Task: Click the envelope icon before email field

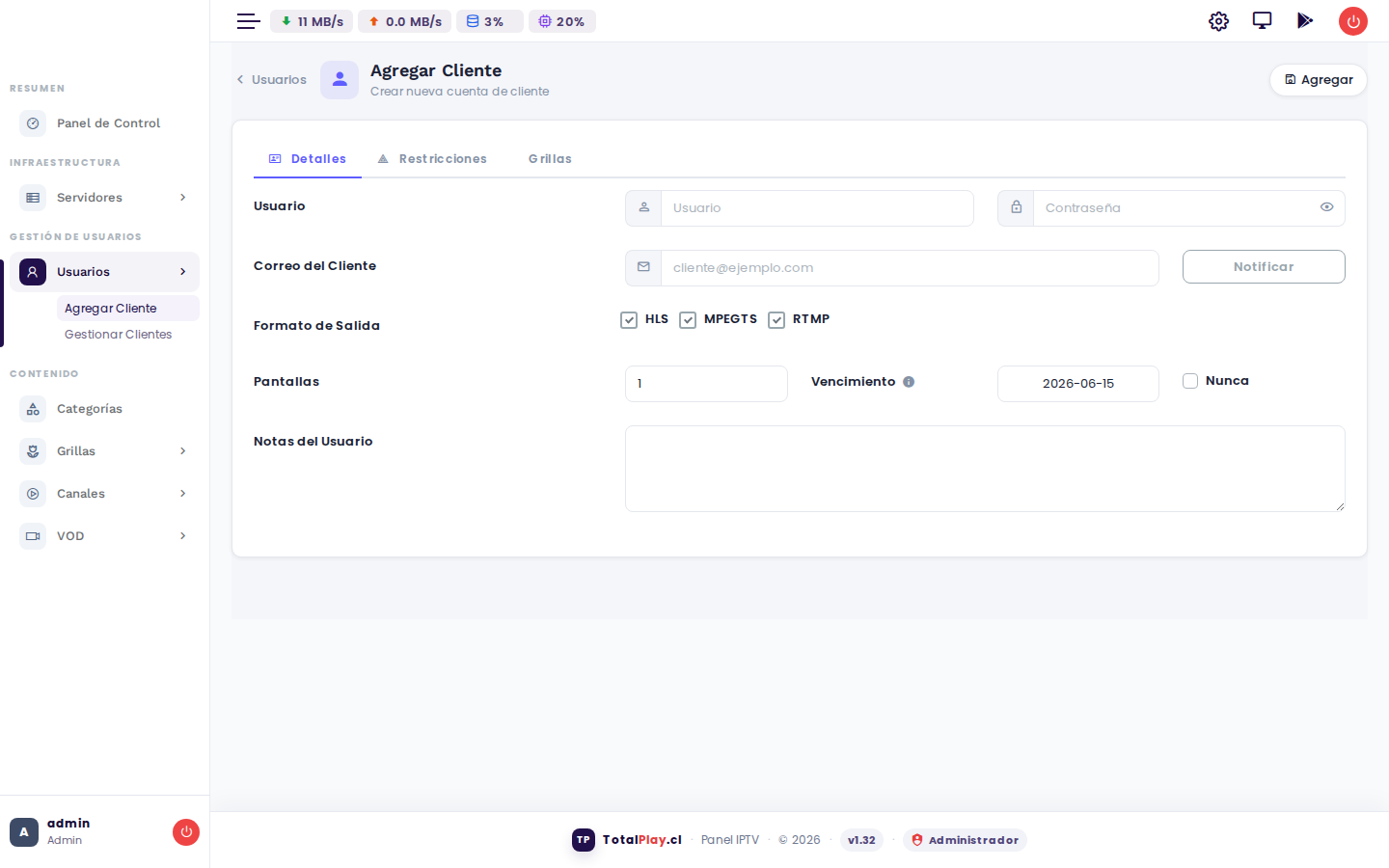Action: click(x=643, y=268)
